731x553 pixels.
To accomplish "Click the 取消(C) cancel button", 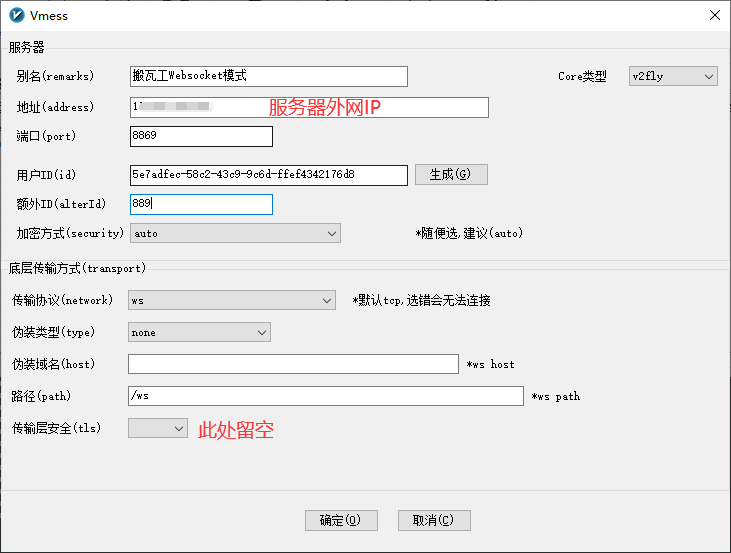I will (434, 520).
